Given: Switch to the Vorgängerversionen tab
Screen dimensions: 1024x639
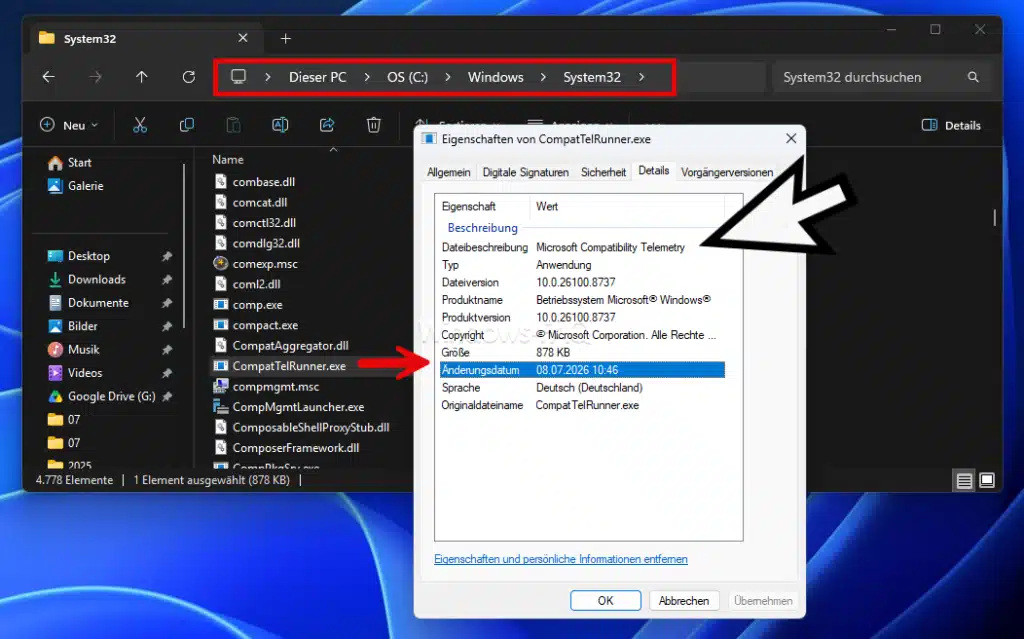Looking at the screenshot, I should (727, 172).
